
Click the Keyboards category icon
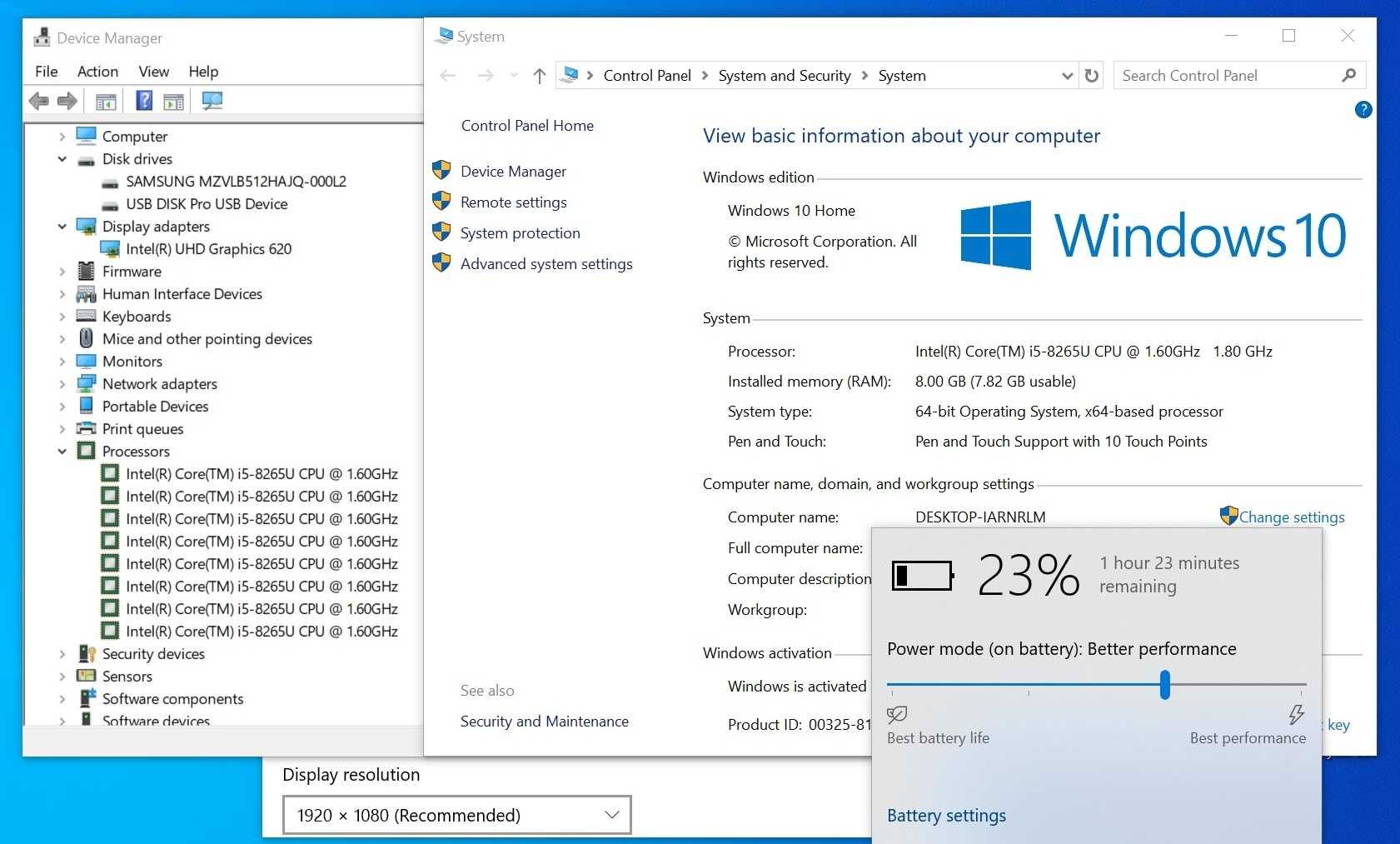[x=86, y=316]
